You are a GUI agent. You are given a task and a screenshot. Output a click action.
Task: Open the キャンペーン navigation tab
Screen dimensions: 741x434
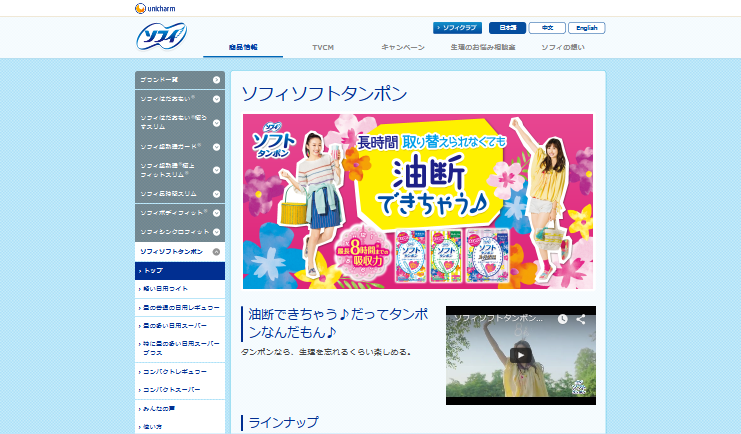(403, 47)
